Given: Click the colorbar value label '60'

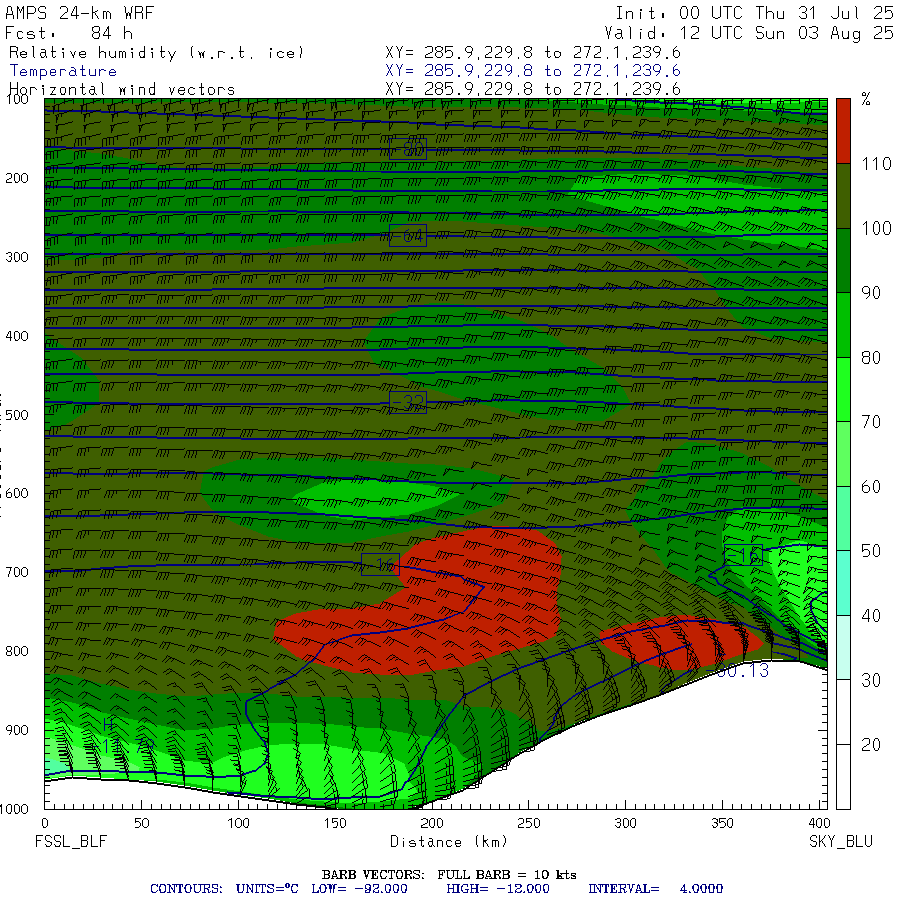Looking at the screenshot, I should click(871, 487).
